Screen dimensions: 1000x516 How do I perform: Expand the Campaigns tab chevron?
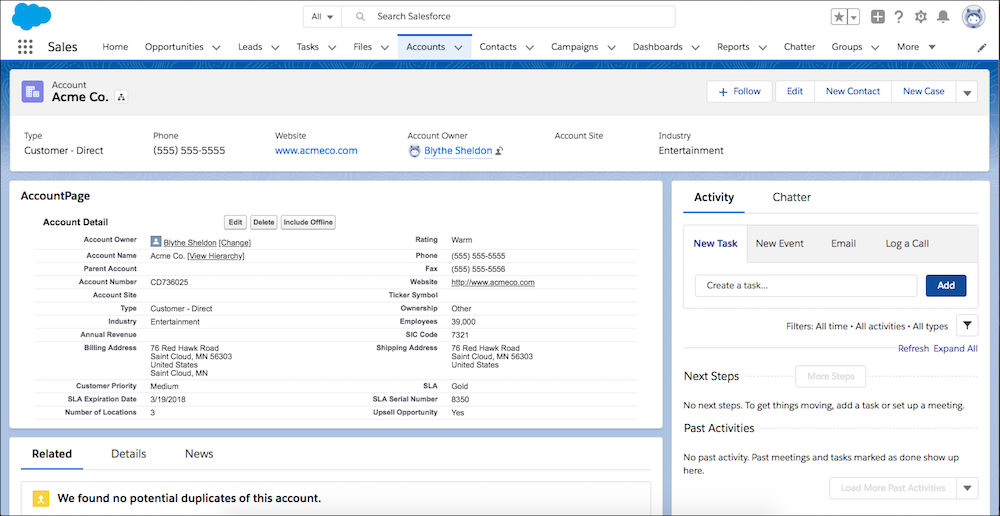611,47
